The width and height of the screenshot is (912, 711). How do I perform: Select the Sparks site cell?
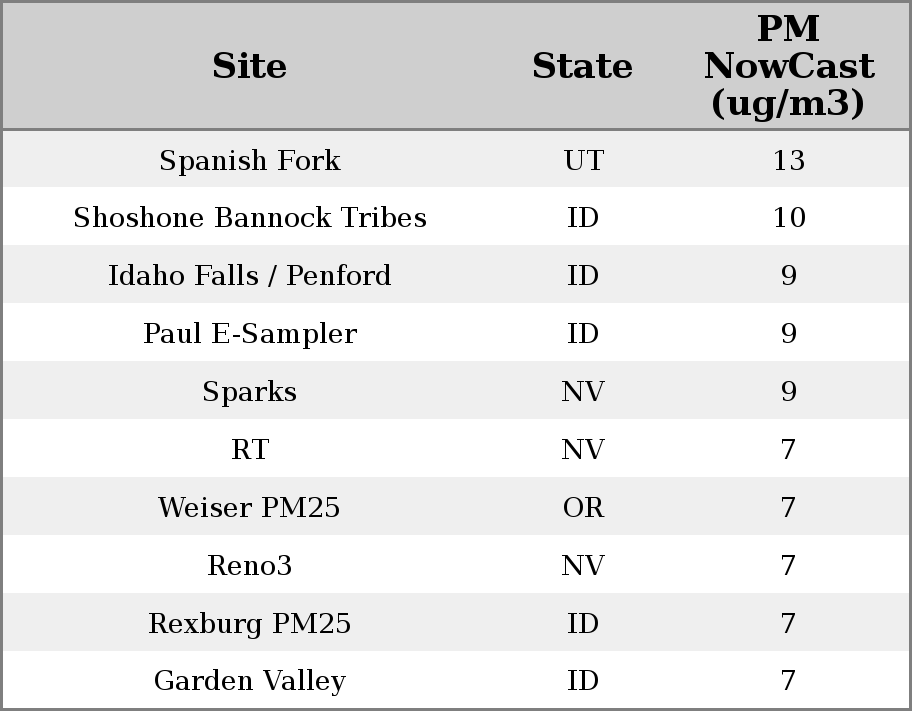click(x=249, y=391)
